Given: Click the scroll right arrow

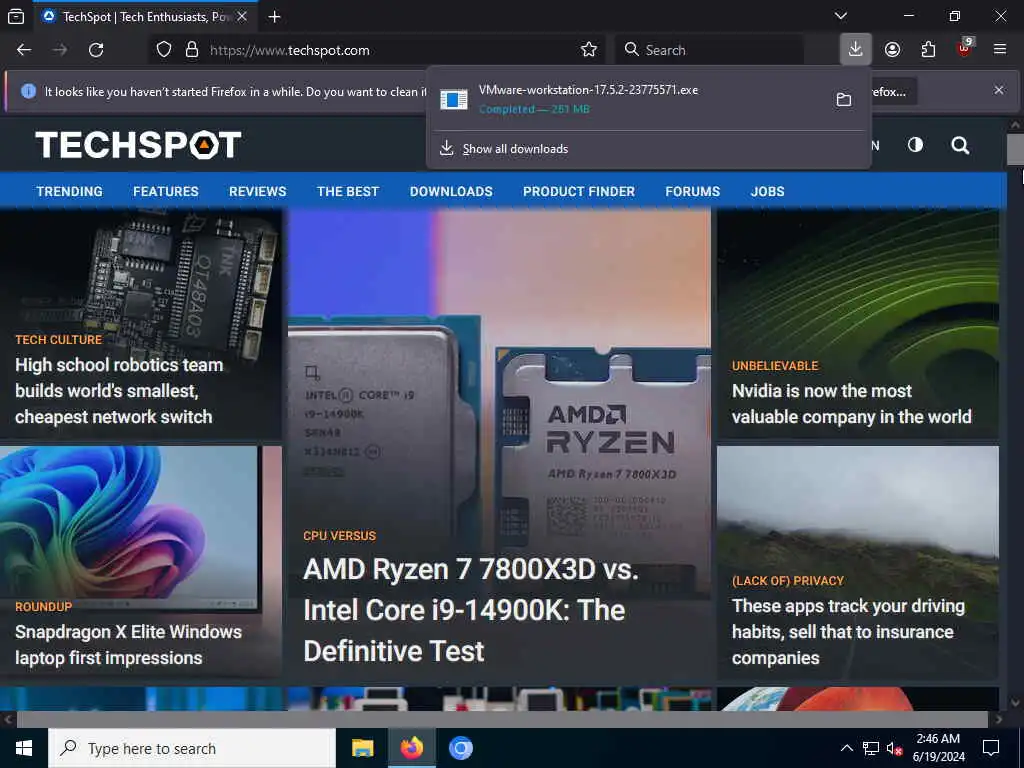Looking at the screenshot, I should click(x=999, y=720).
